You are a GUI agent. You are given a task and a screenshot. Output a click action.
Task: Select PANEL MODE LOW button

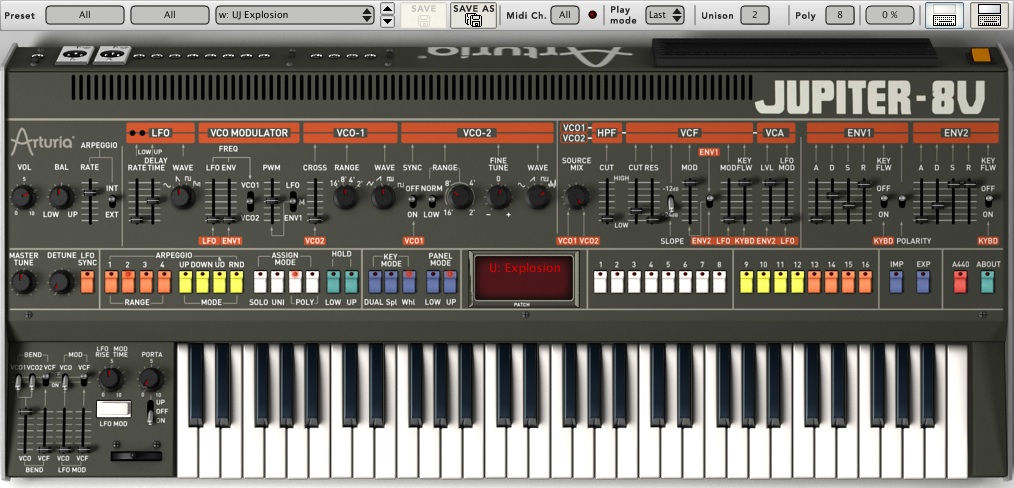432,282
